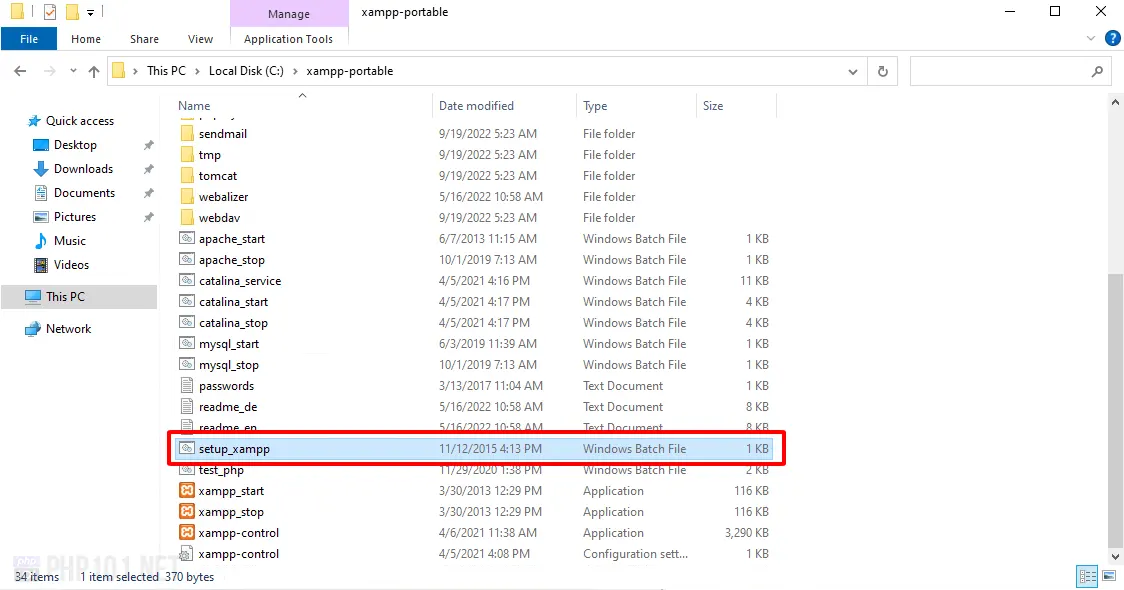Click the Manage contextual tab
Viewport: 1124px width, 590px height.
pyautogui.click(x=289, y=14)
